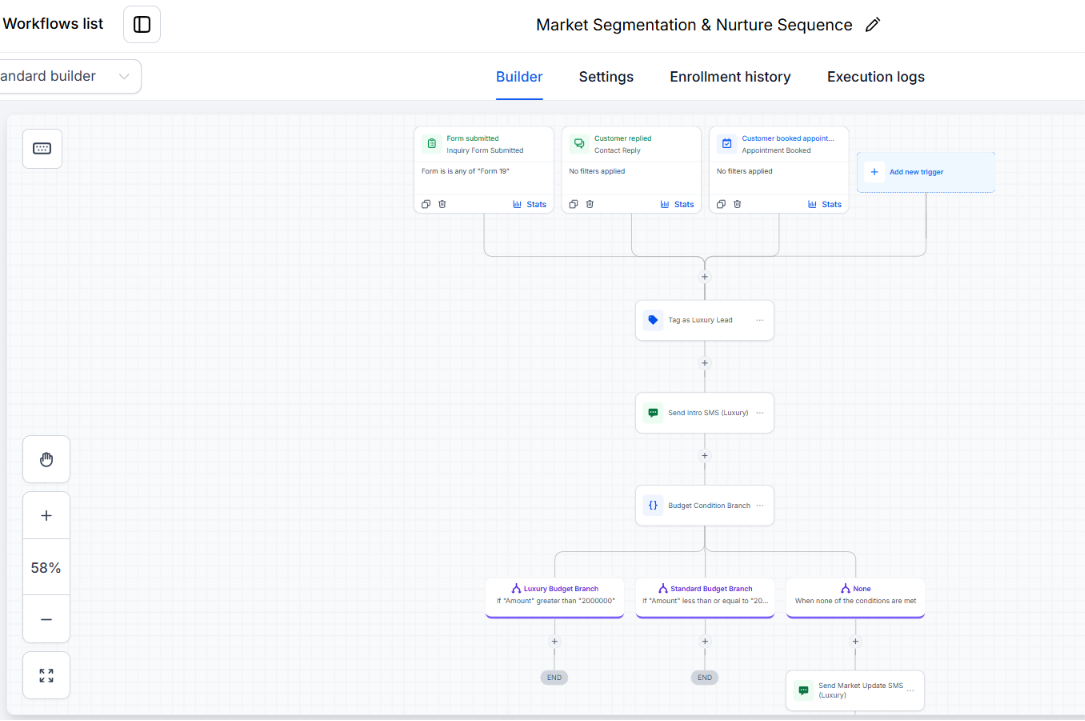Click the tag icon on Tag as Luxury Lead
This screenshot has height=721, width=1085.
653,320
